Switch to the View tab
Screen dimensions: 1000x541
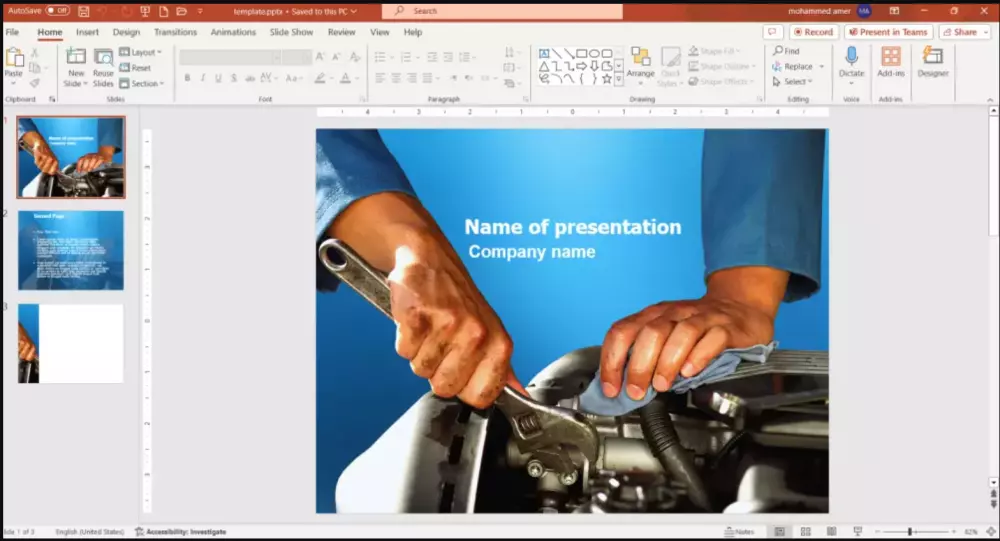tap(379, 32)
